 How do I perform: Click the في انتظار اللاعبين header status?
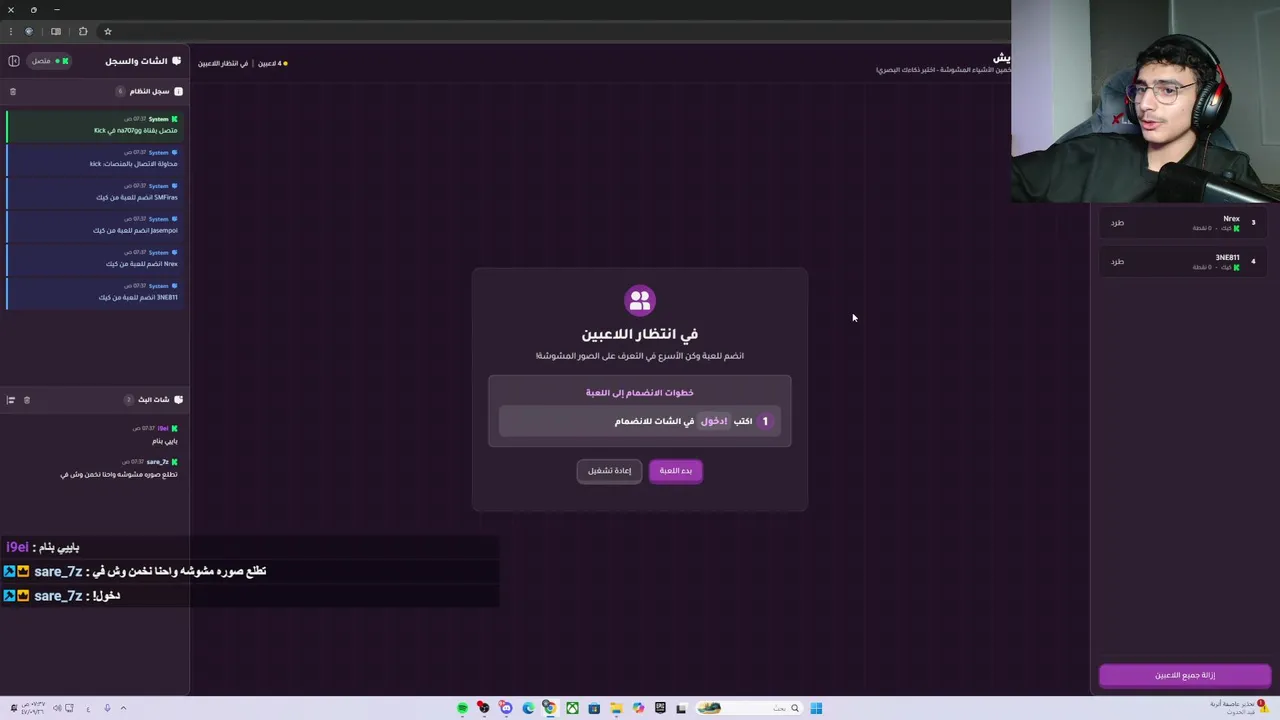pos(222,63)
